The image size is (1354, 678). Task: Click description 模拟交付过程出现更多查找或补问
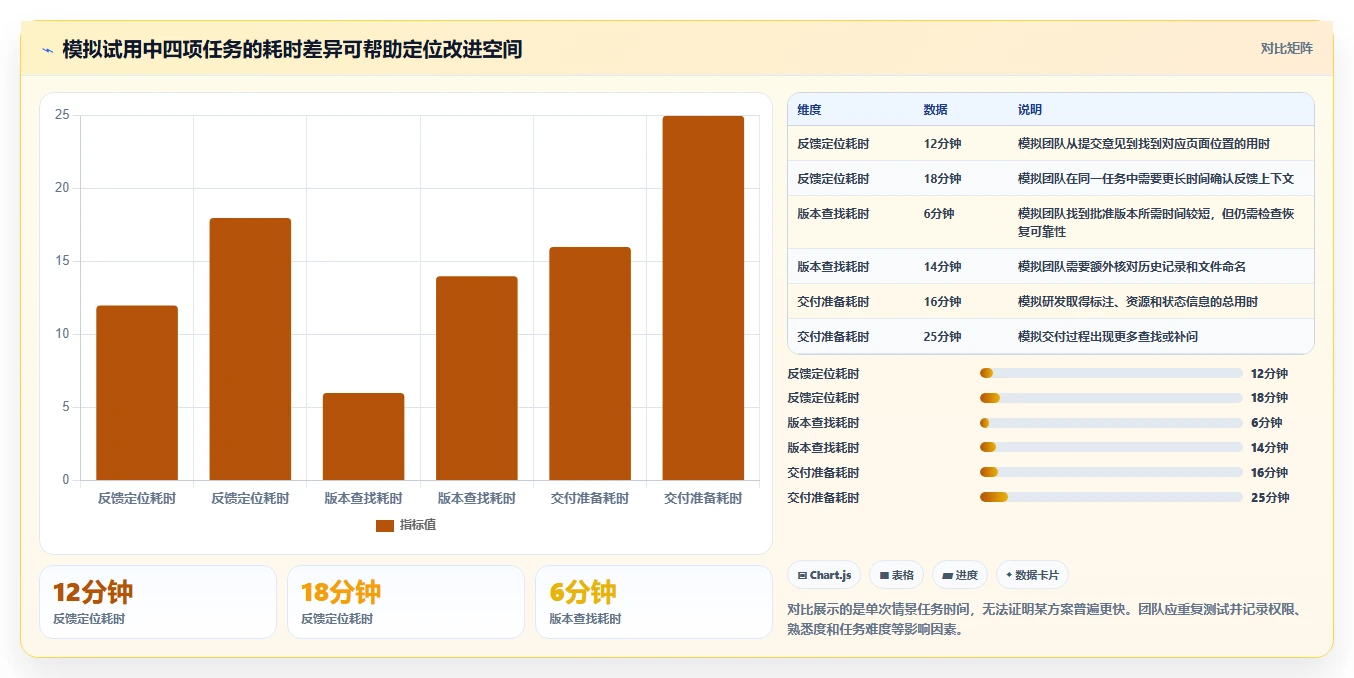click(1108, 337)
